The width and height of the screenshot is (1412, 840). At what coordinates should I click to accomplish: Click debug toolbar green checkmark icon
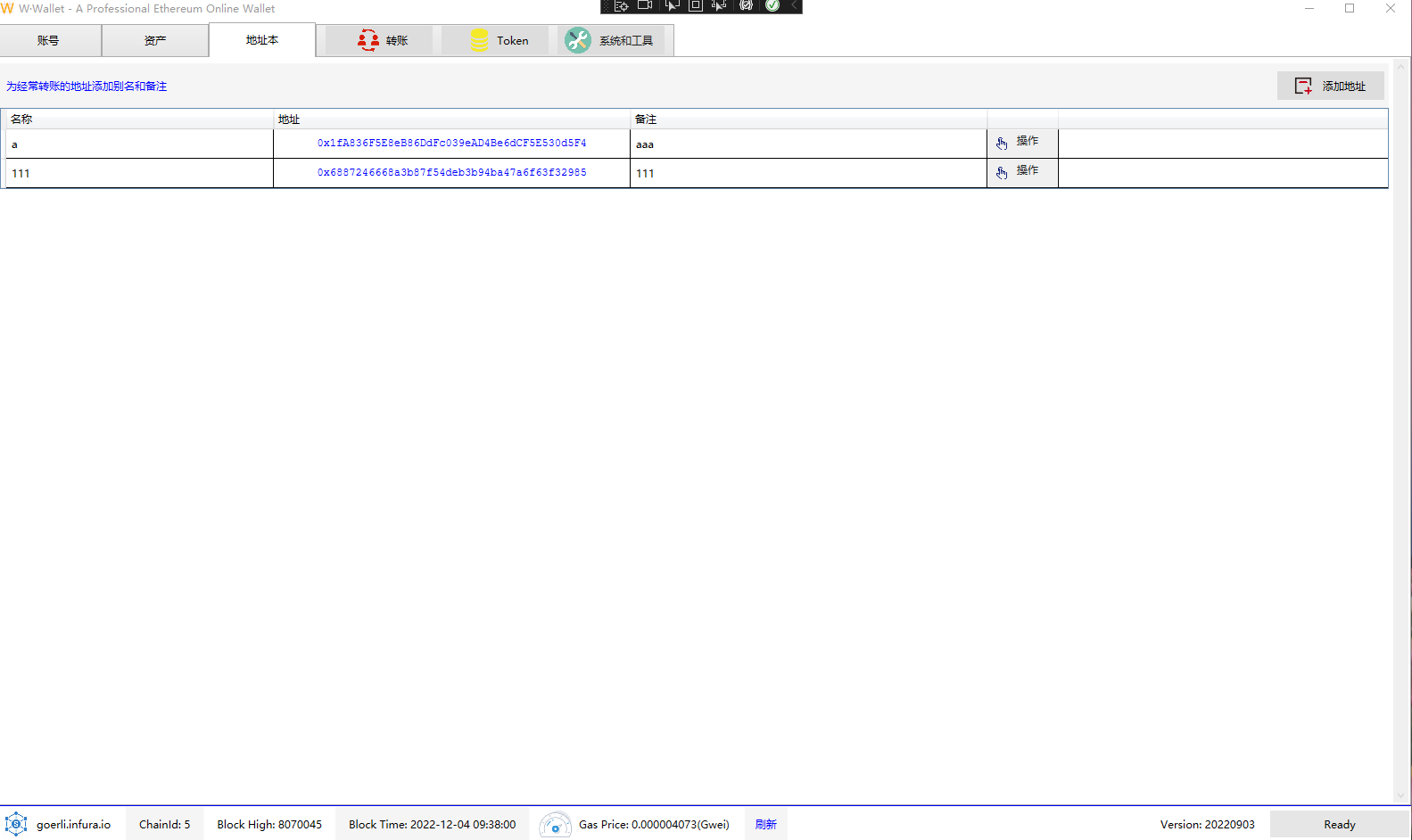[x=772, y=6]
